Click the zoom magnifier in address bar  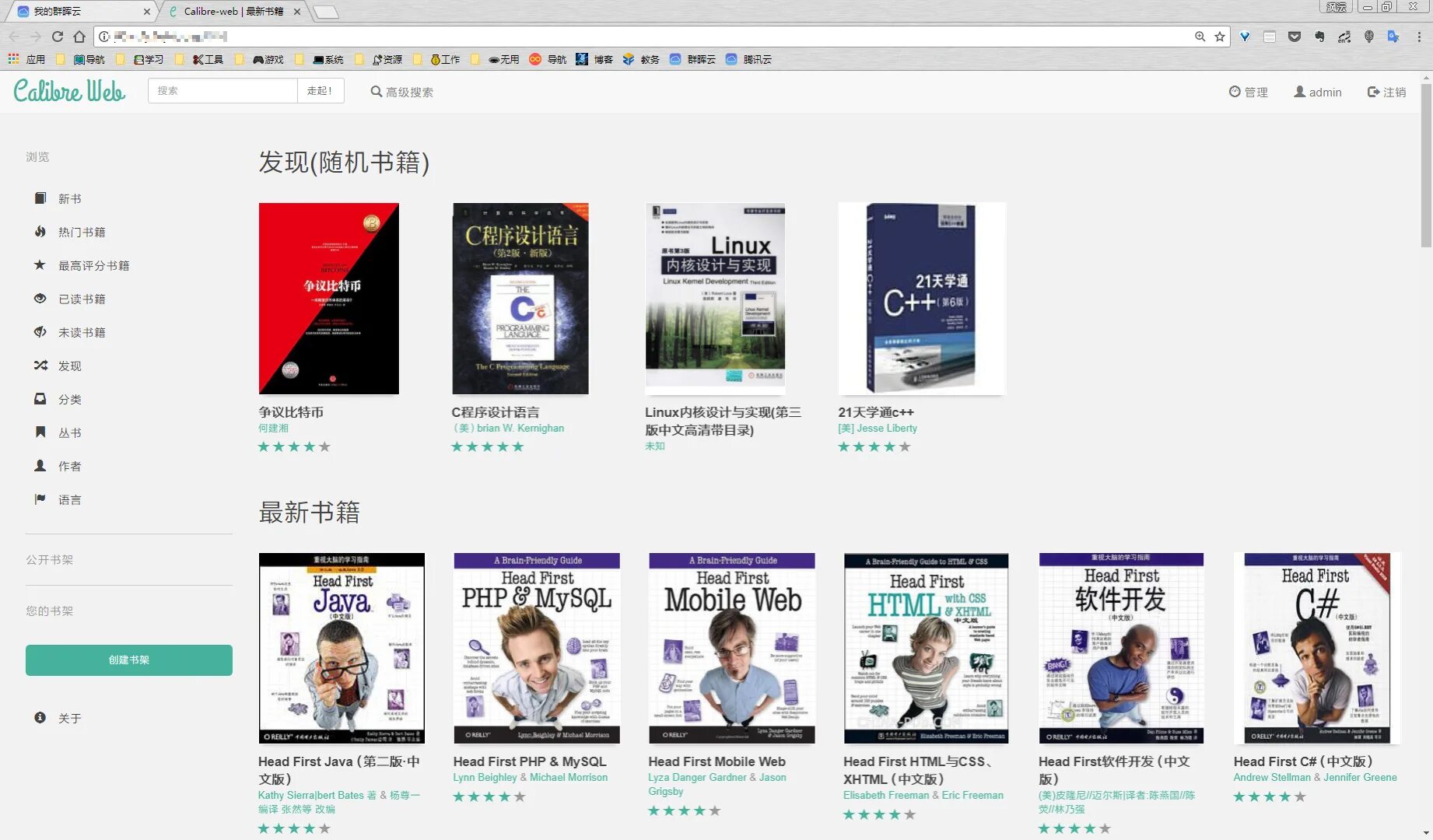click(x=1200, y=37)
